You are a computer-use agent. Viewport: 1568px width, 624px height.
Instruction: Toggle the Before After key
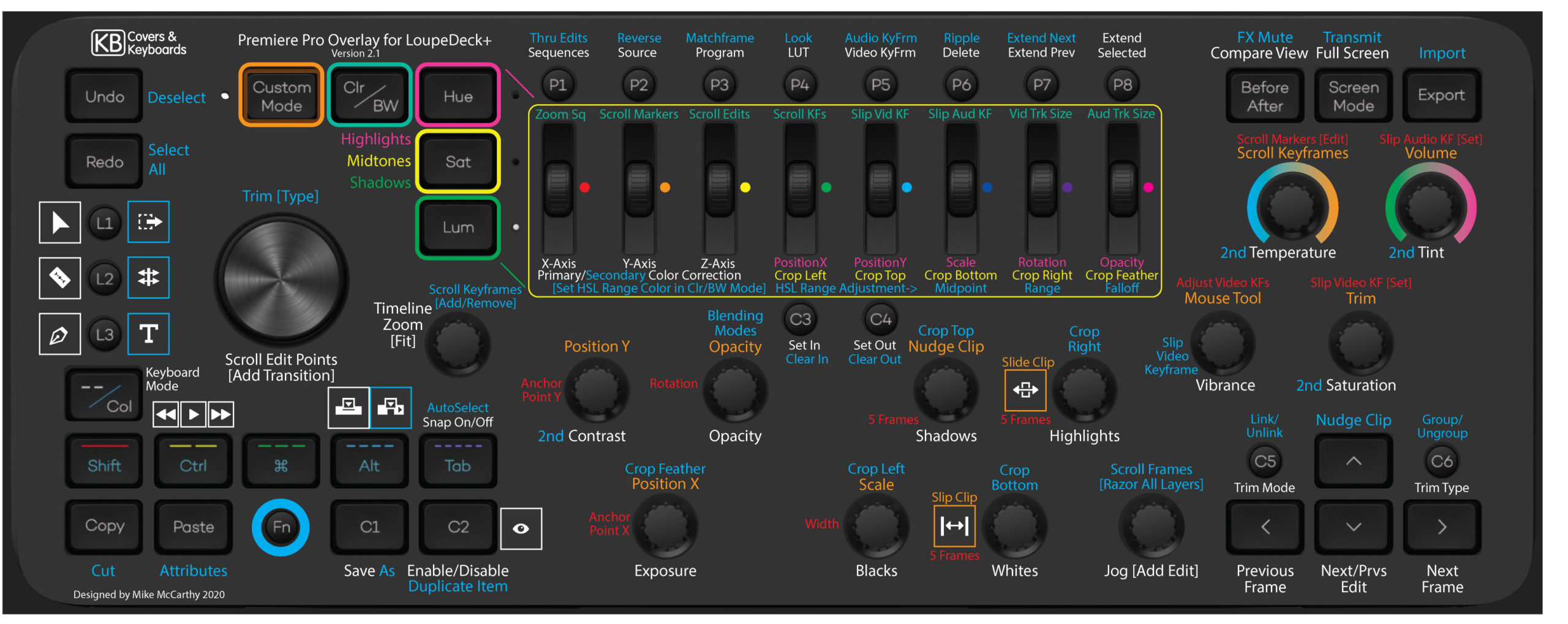coord(1265,96)
